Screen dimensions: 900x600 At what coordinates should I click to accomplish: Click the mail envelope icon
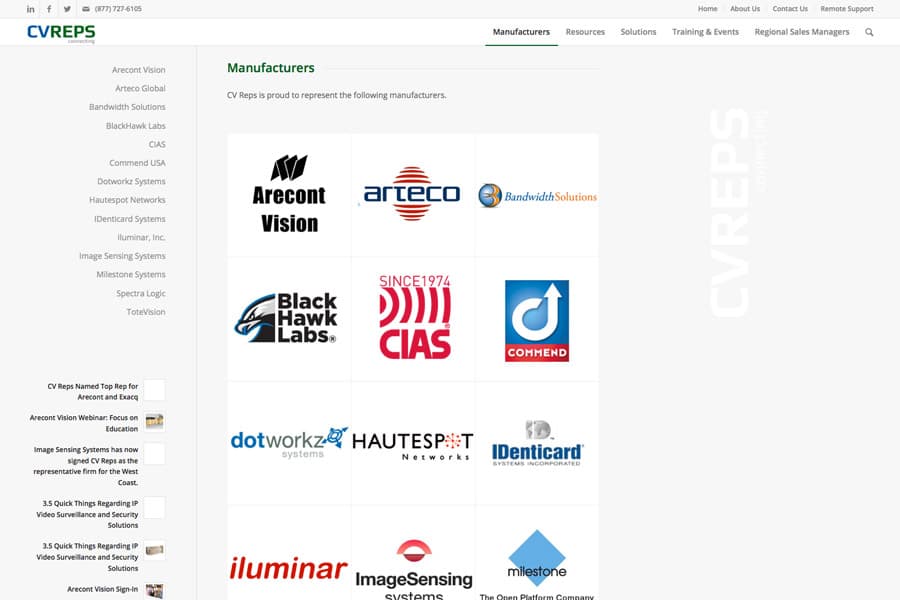click(x=86, y=9)
